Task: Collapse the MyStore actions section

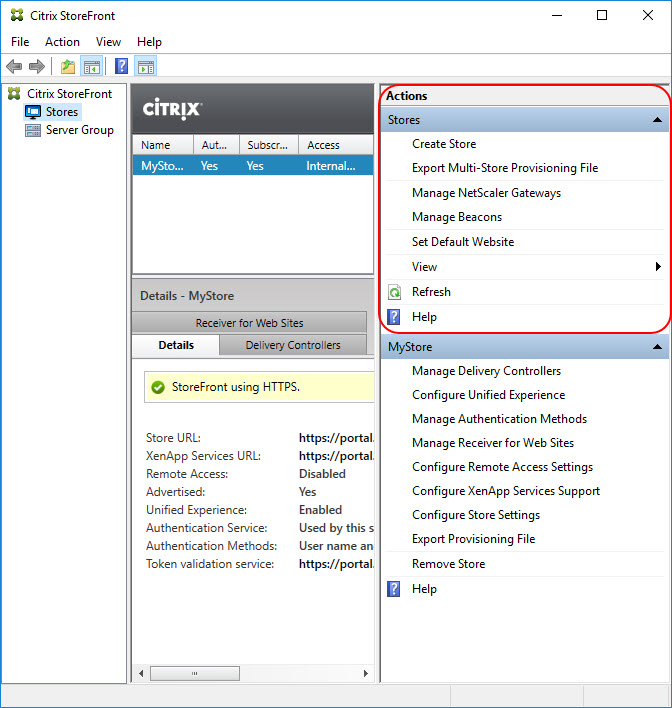Action: pyautogui.click(x=658, y=347)
